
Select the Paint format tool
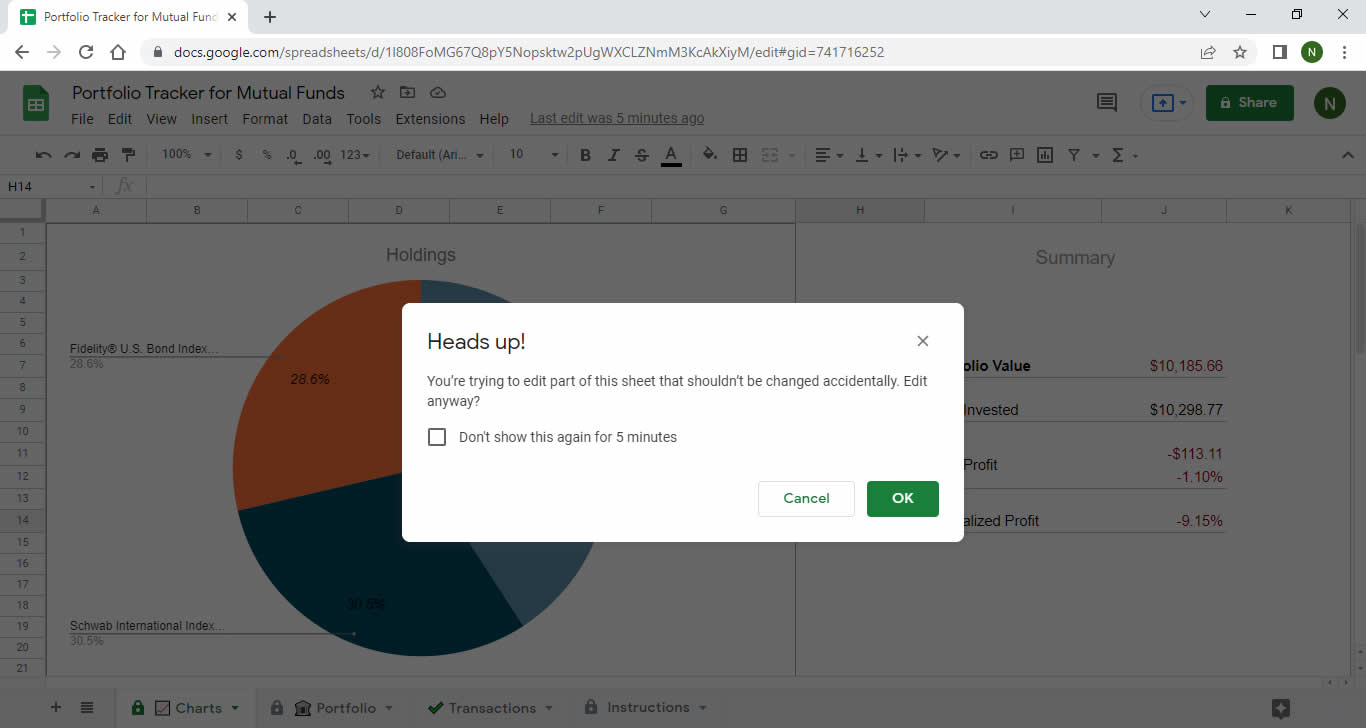(x=128, y=155)
